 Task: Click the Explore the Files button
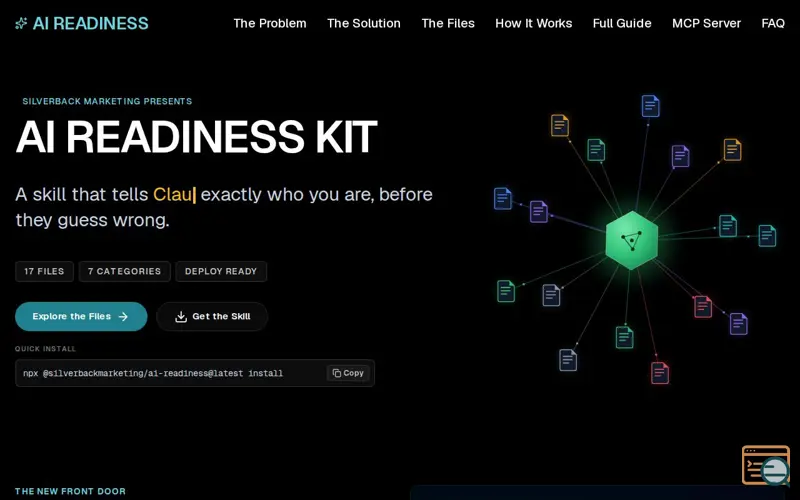click(81, 316)
